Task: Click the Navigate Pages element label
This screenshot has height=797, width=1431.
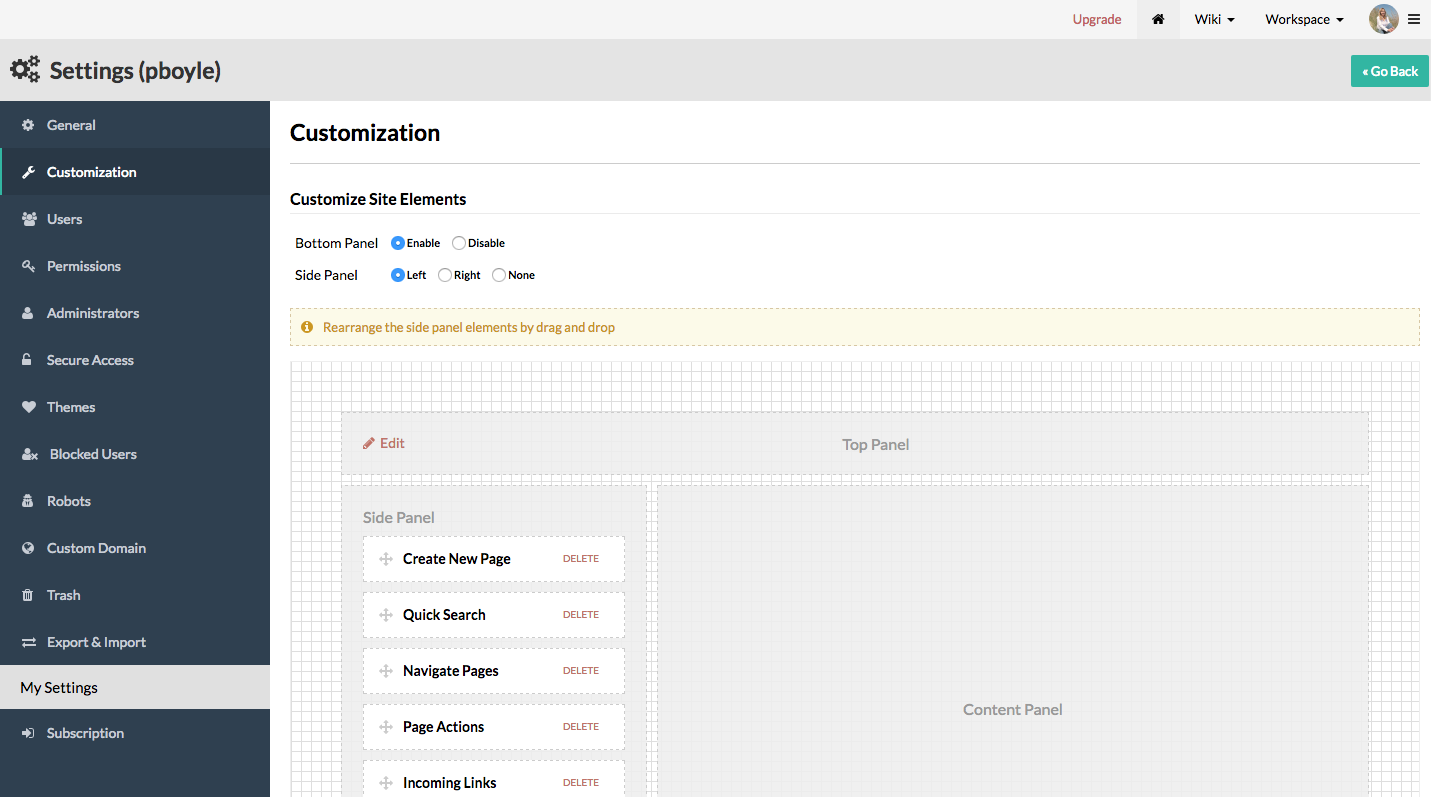Action: pyautogui.click(x=450, y=671)
